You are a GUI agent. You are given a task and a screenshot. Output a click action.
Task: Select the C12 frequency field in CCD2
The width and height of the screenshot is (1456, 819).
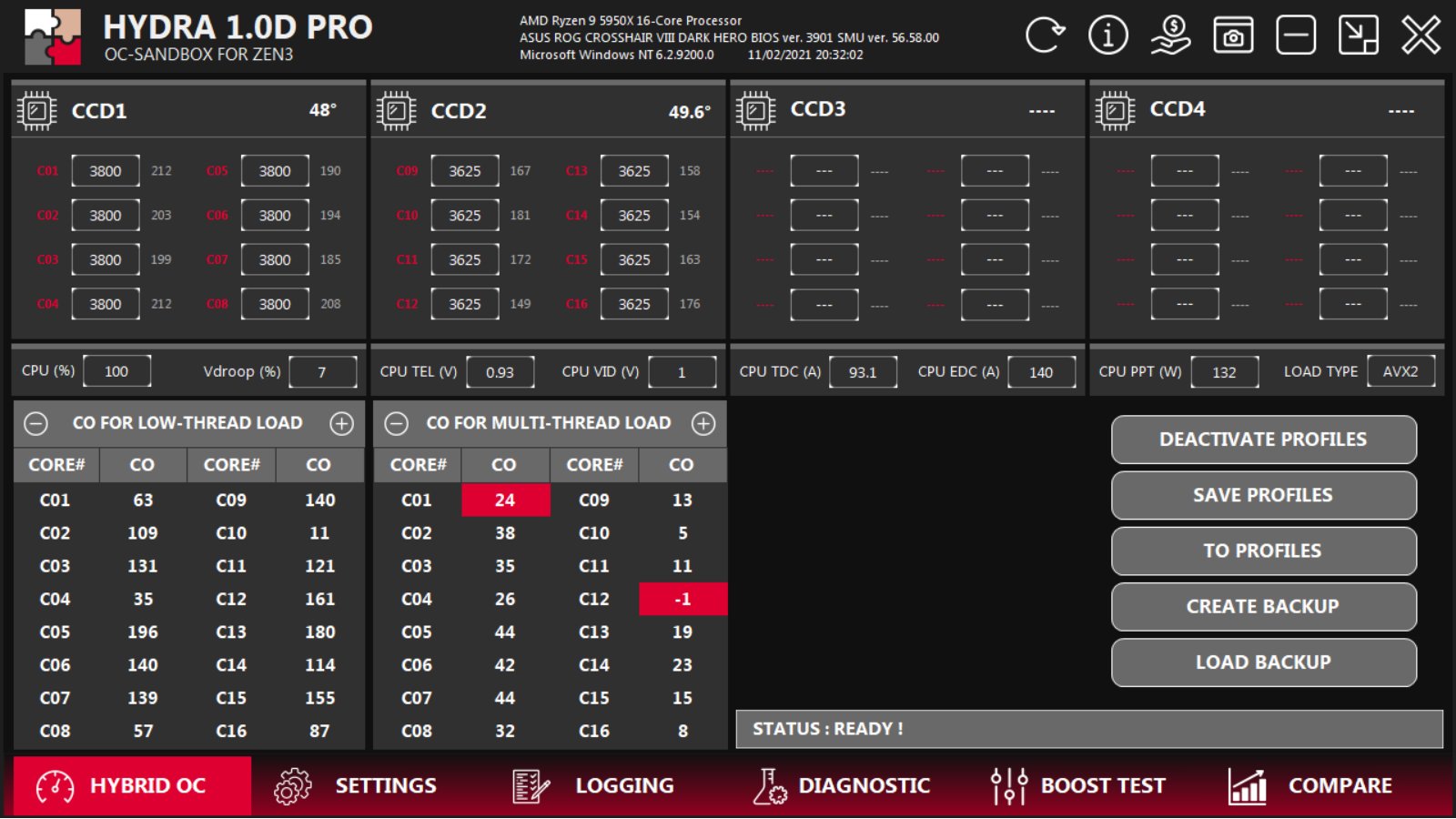coord(465,304)
